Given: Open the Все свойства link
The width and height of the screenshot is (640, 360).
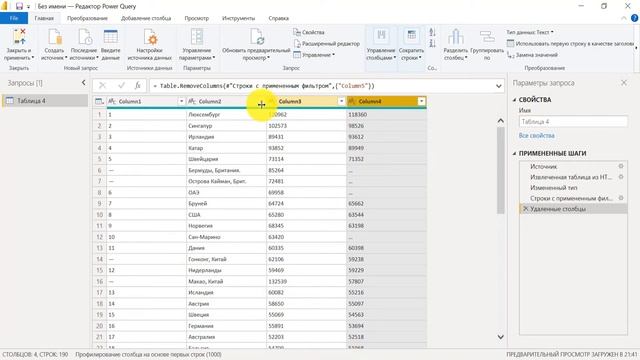Looking at the screenshot, I should pos(536,136).
